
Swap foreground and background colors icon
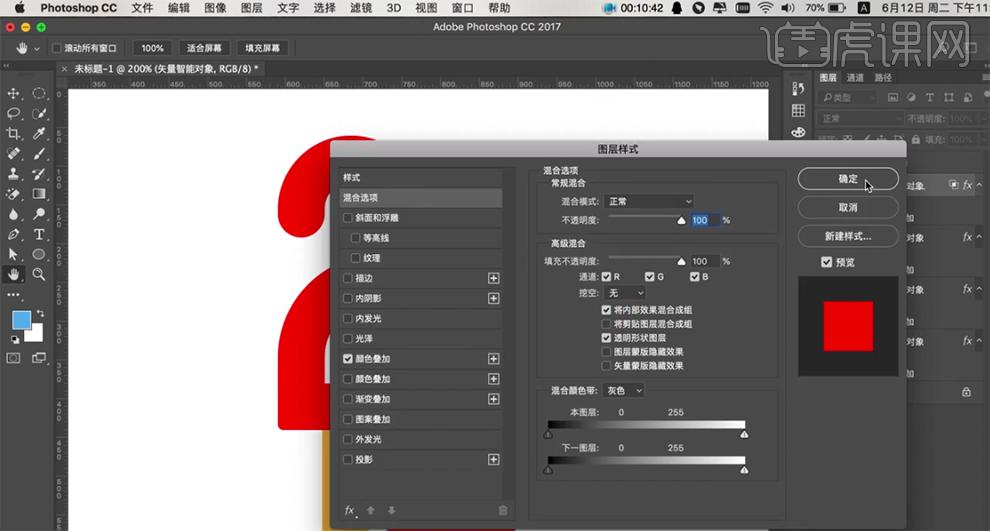[x=40, y=314]
